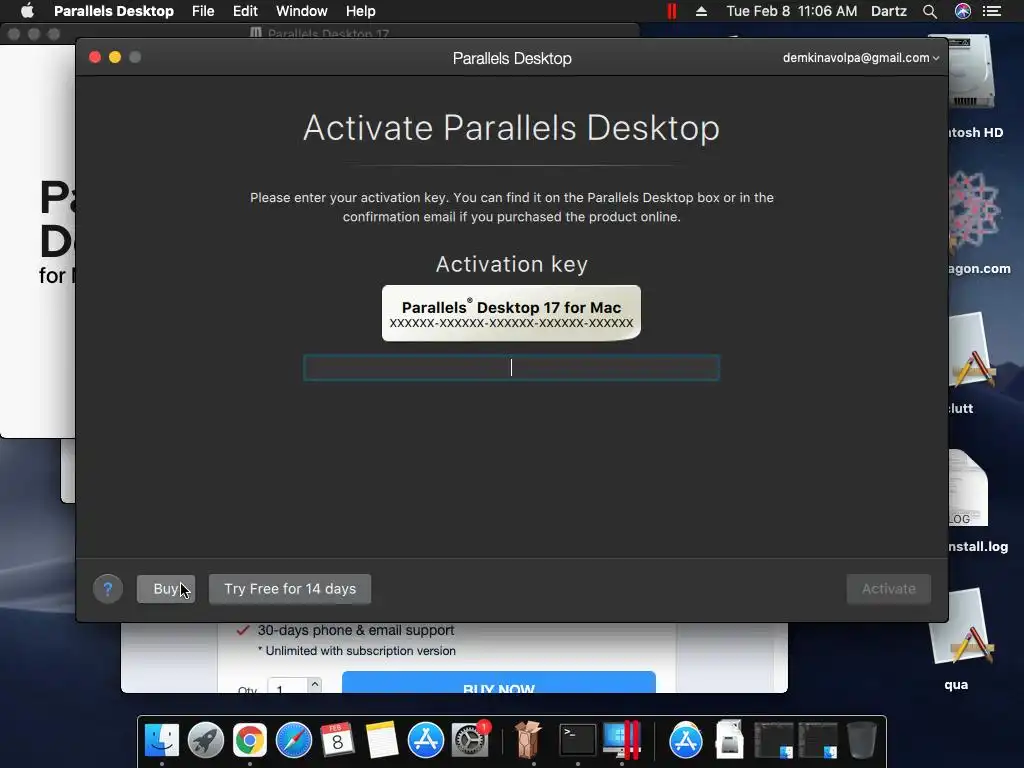Restore the second minimized window beside Trash
This screenshot has width=1024, height=768.
coord(818,741)
